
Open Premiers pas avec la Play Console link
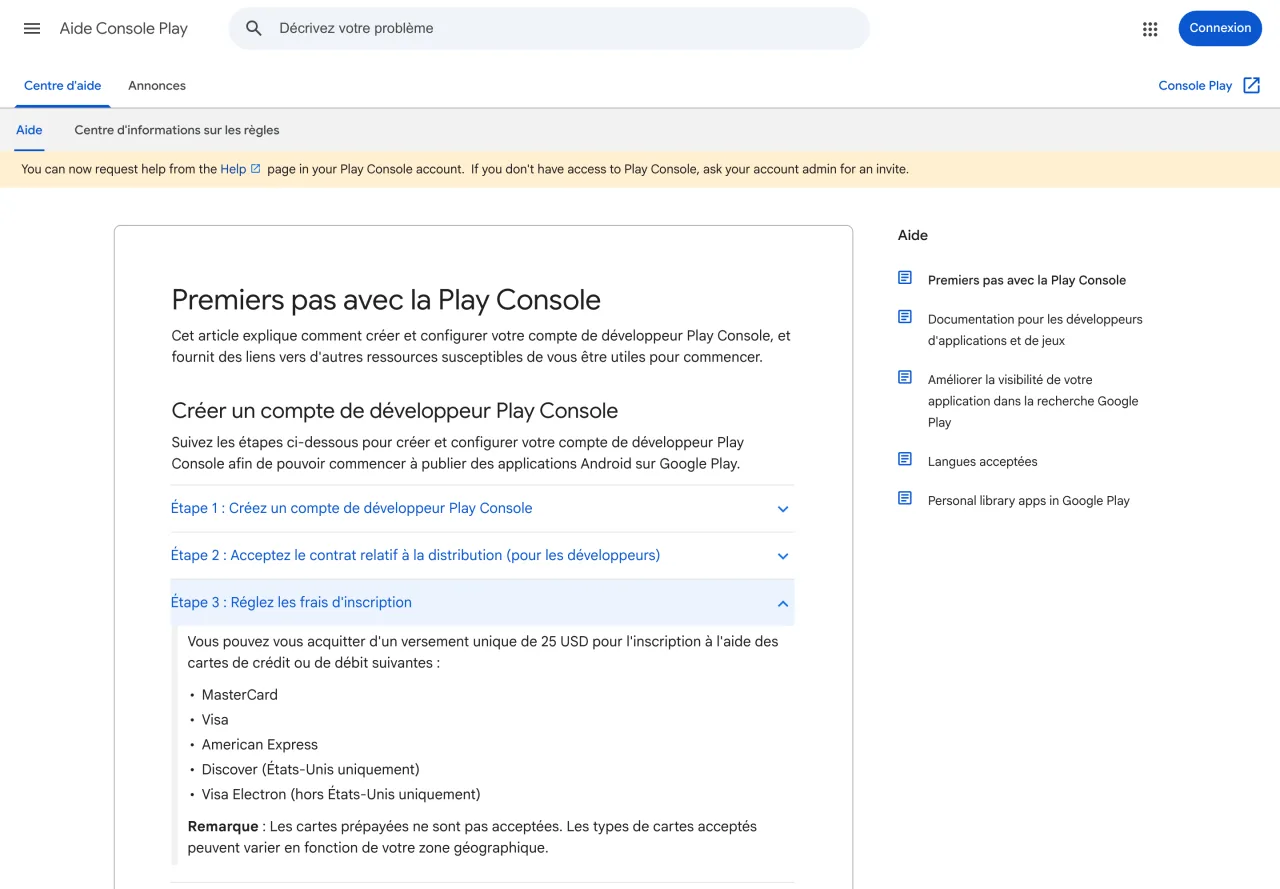1027,280
